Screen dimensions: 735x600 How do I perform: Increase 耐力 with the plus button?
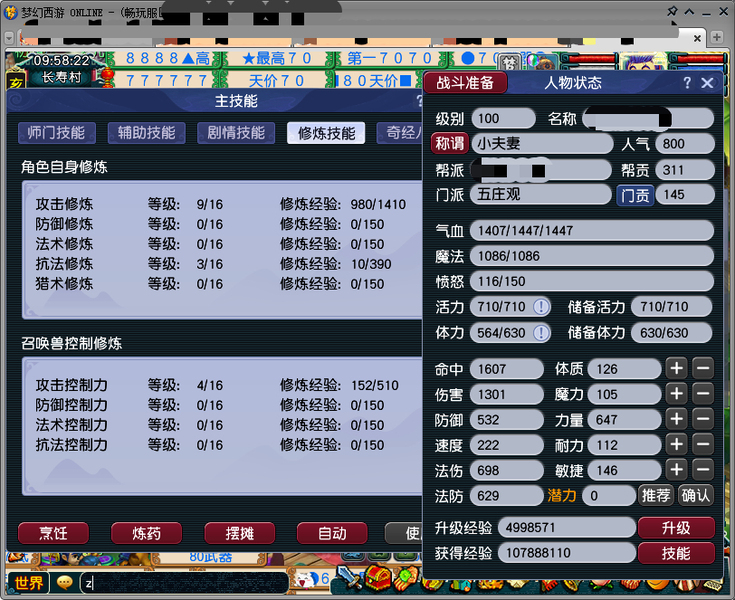click(x=676, y=444)
